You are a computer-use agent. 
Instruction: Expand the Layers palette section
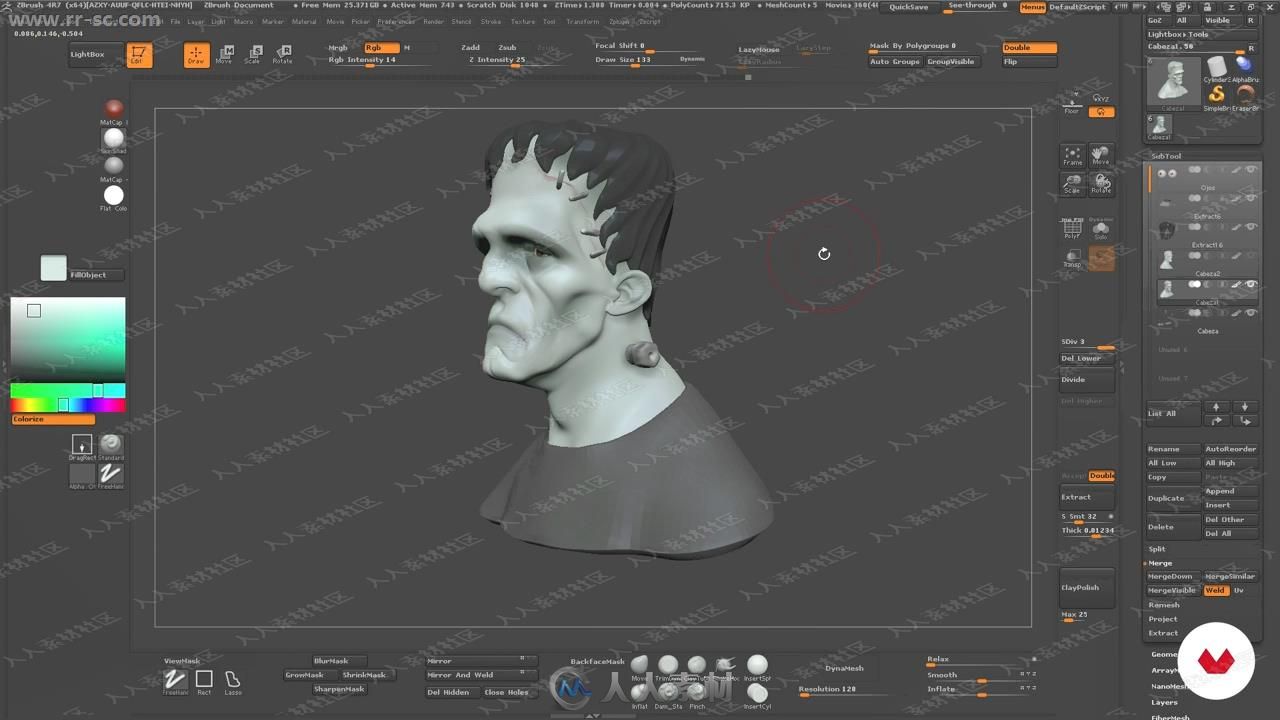[1165, 702]
